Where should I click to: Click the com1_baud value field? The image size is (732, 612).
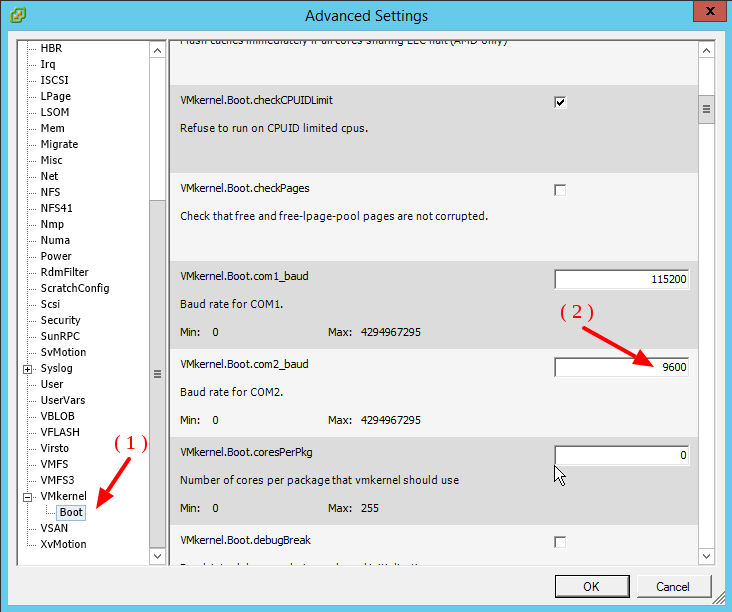point(621,280)
